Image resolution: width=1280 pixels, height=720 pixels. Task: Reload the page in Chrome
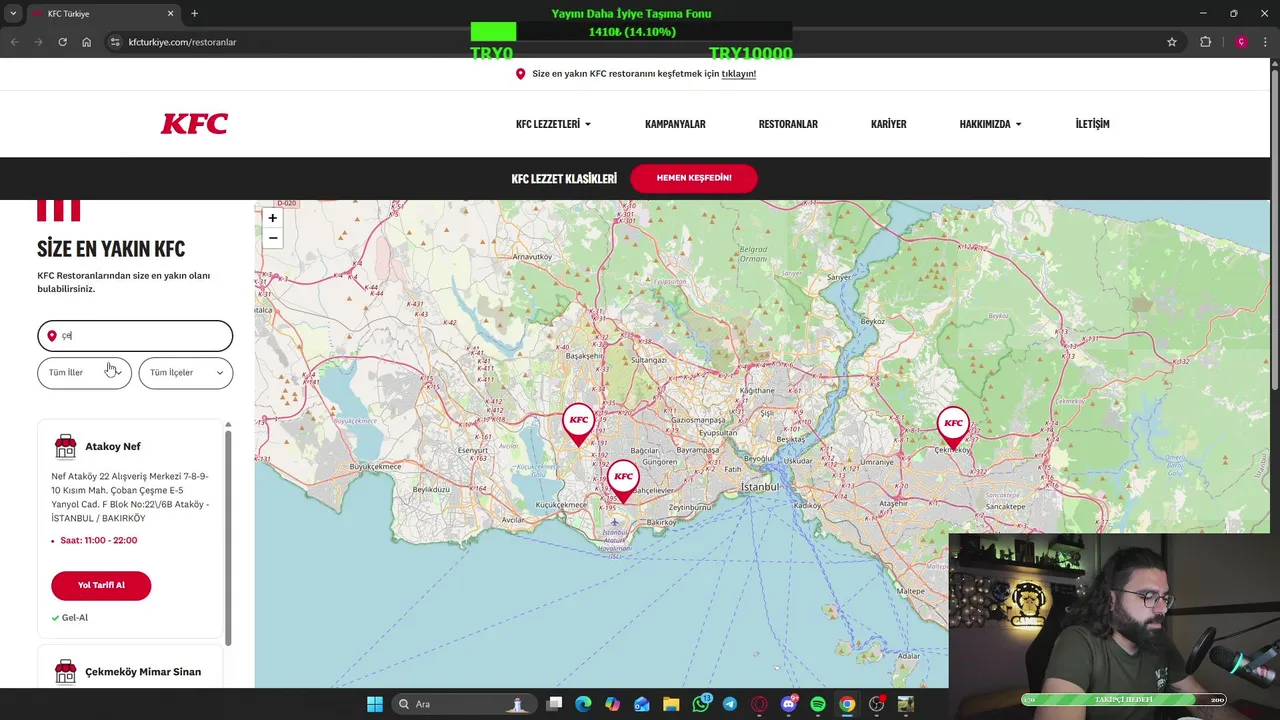[x=62, y=42]
